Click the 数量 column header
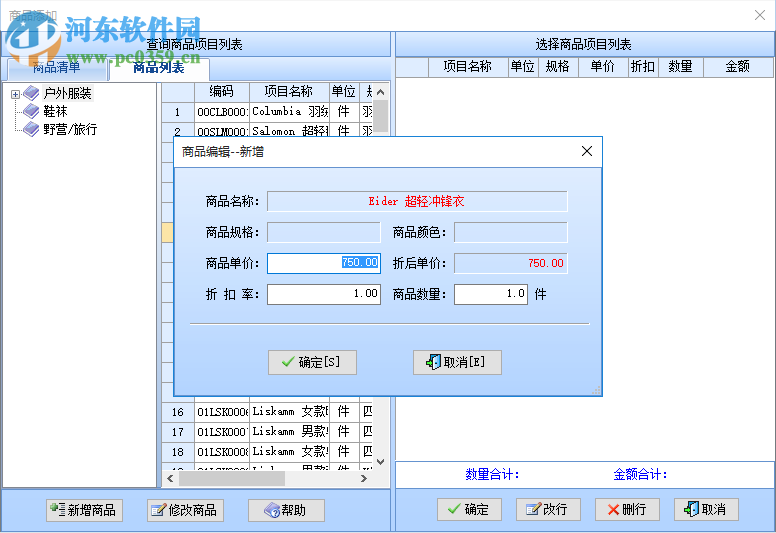 [680, 67]
